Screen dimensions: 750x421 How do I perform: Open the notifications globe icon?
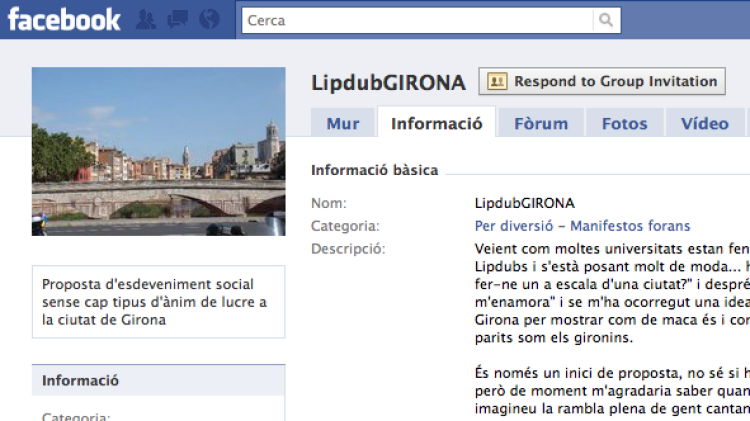click(x=209, y=20)
